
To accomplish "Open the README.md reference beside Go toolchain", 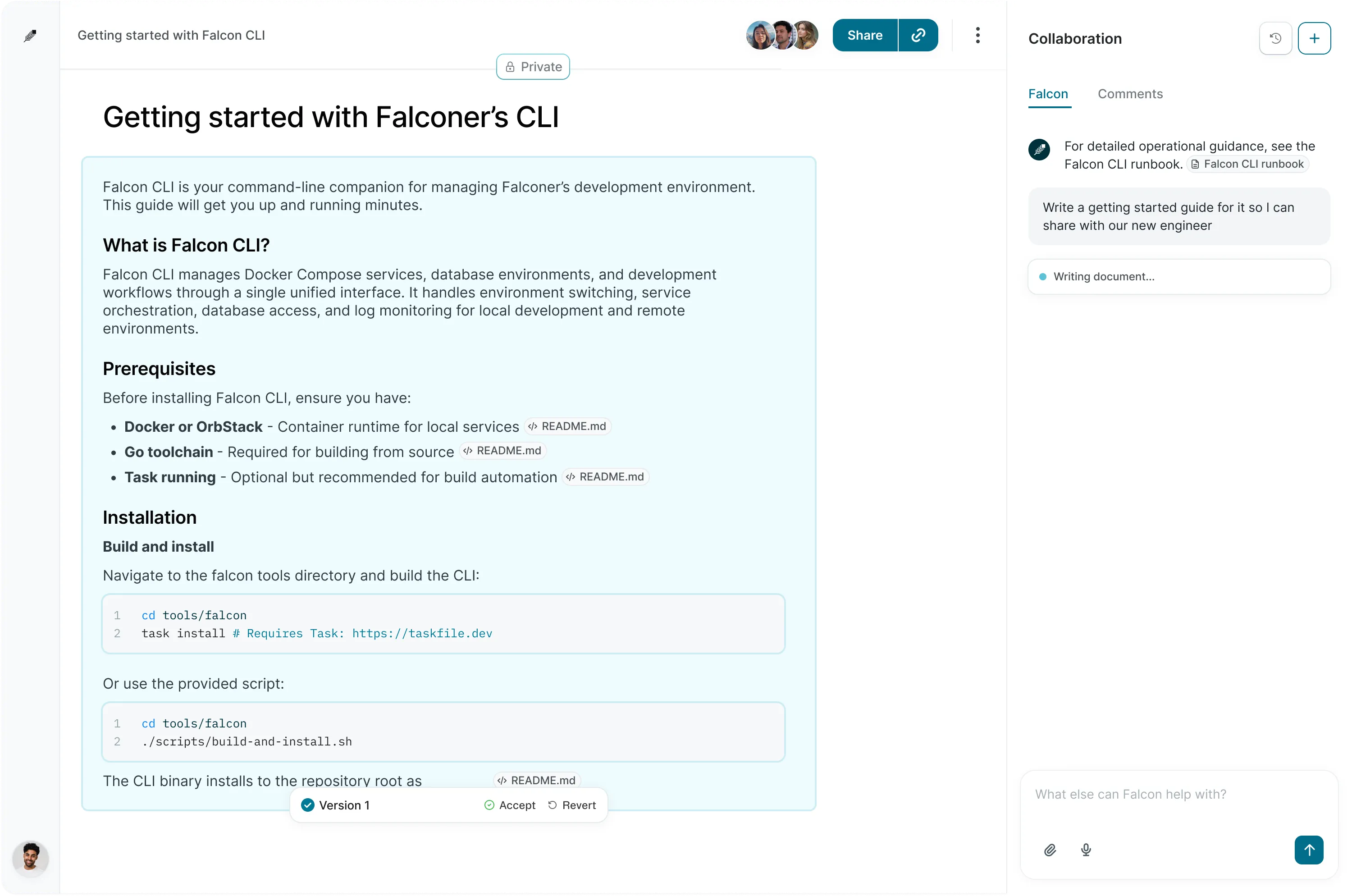I will click(502, 451).
